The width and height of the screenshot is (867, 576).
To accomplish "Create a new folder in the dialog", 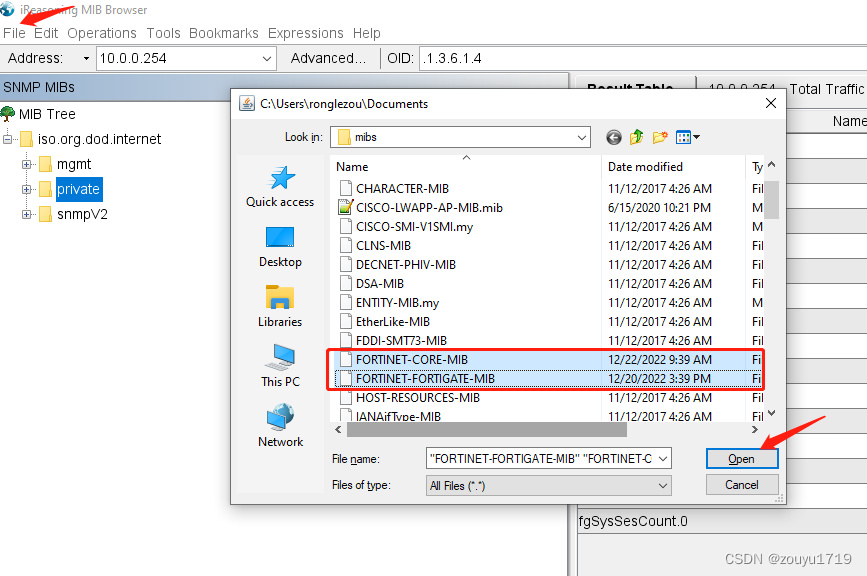I will click(659, 137).
